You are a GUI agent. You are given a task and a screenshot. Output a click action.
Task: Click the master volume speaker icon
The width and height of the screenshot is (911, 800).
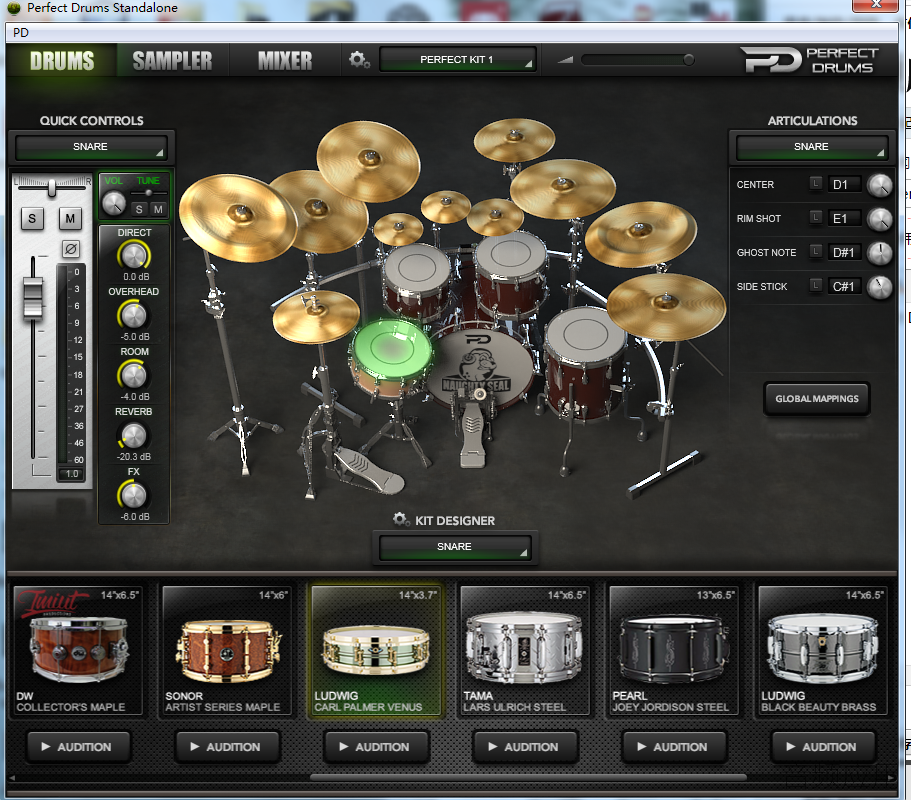coord(565,59)
